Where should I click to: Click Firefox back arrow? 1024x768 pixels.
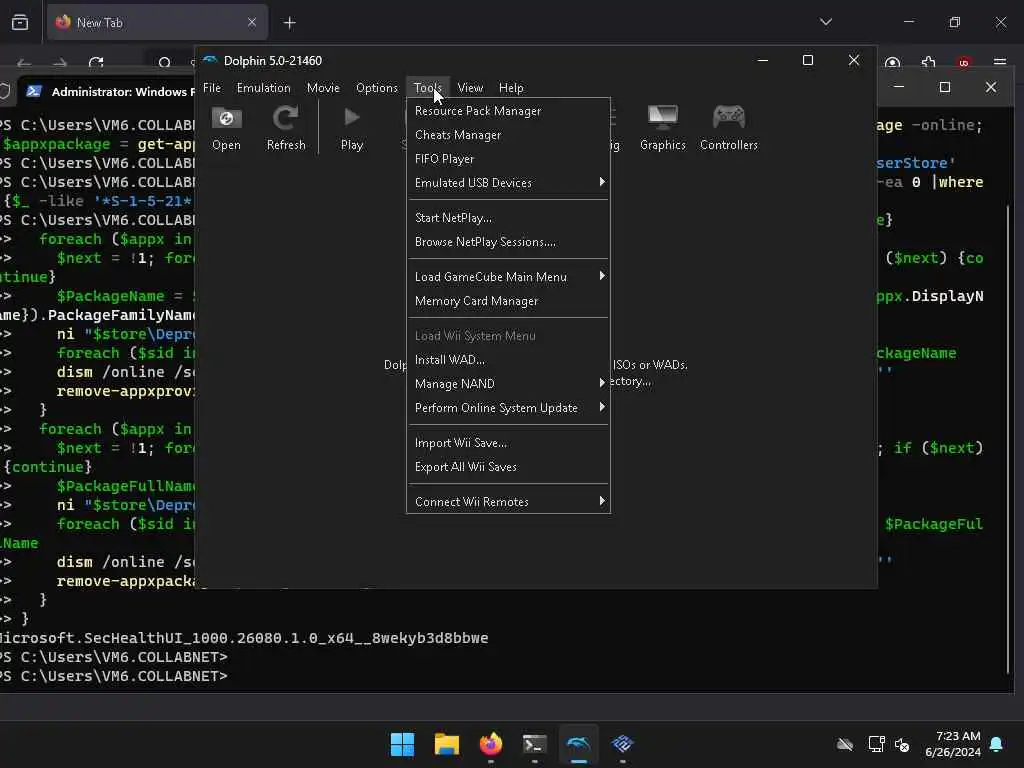coord(24,63)
